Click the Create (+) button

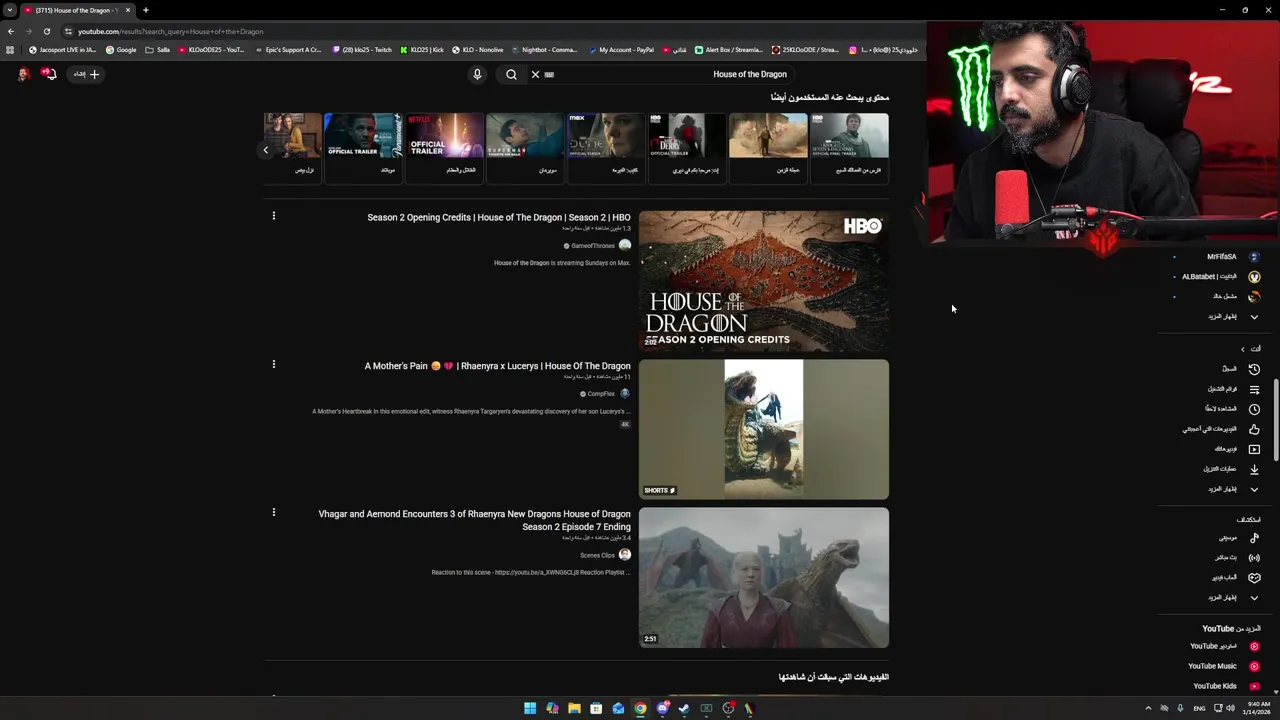click(x=87, y=74)
